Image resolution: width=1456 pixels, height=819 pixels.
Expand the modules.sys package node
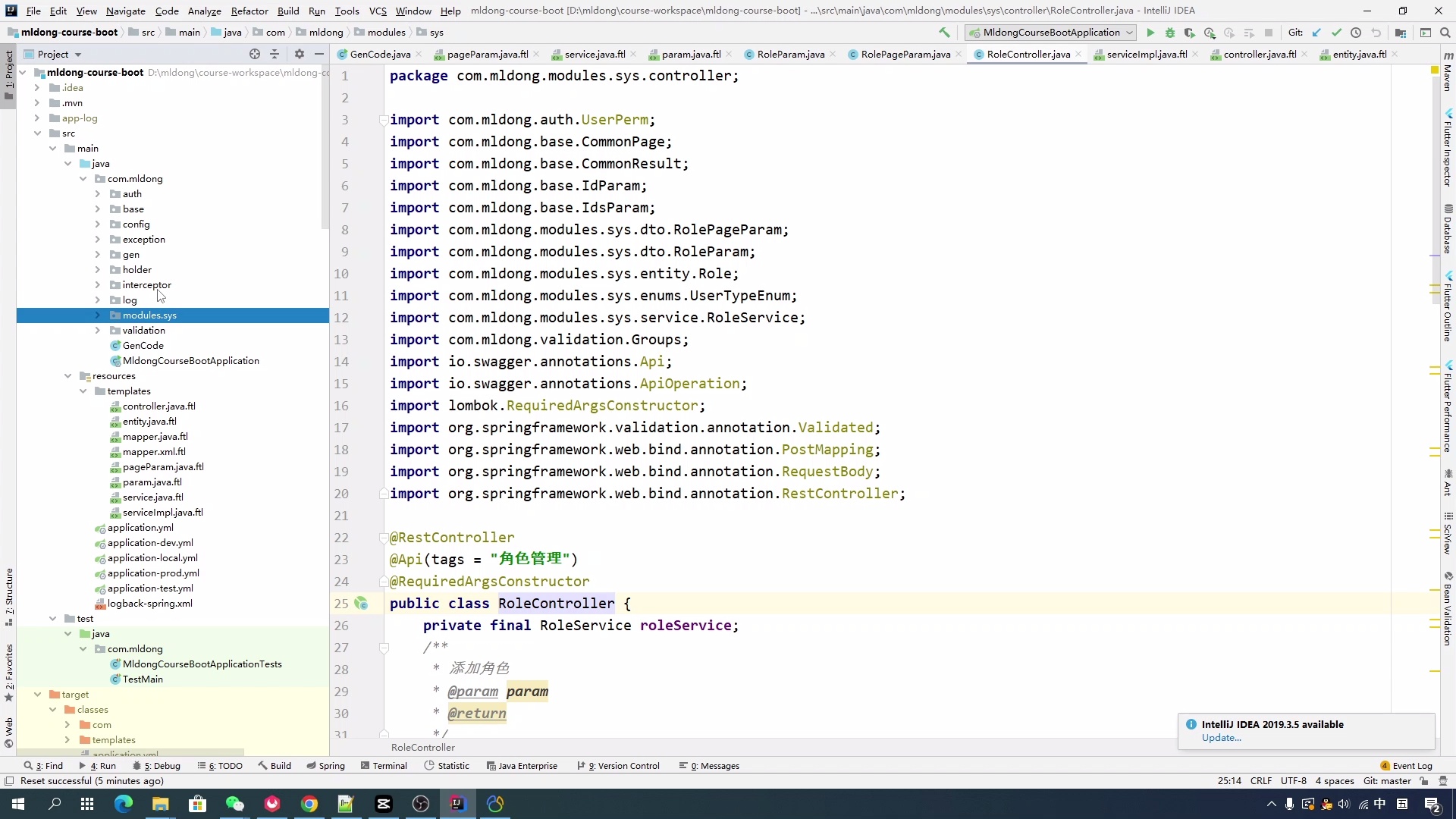click(x=97, y=315)
